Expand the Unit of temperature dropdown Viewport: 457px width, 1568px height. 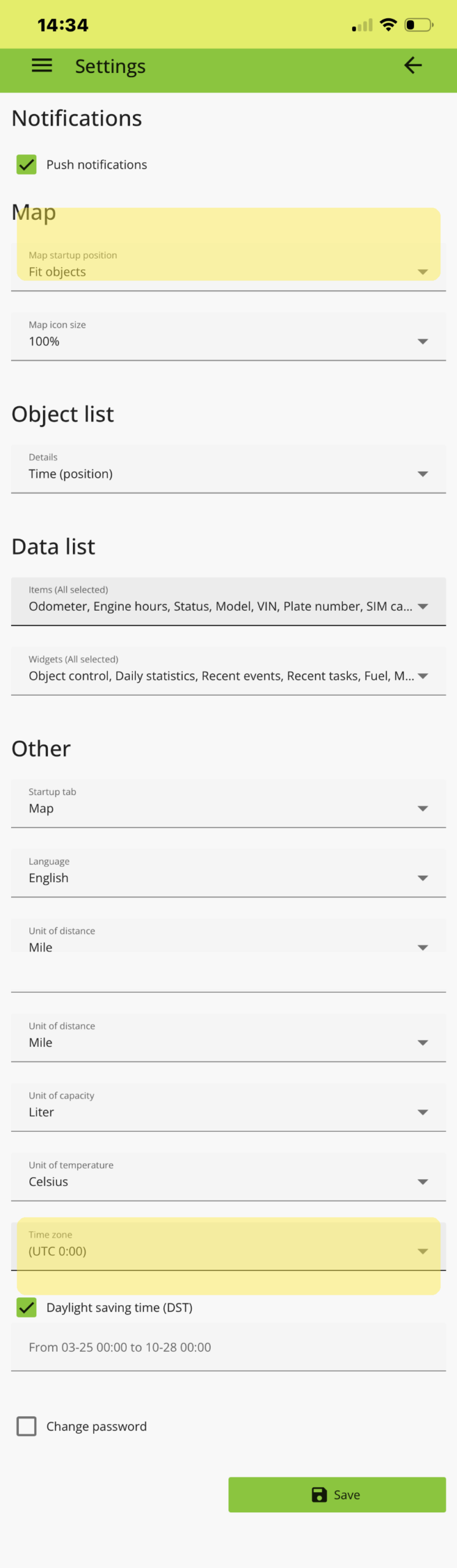[423, 1181]
